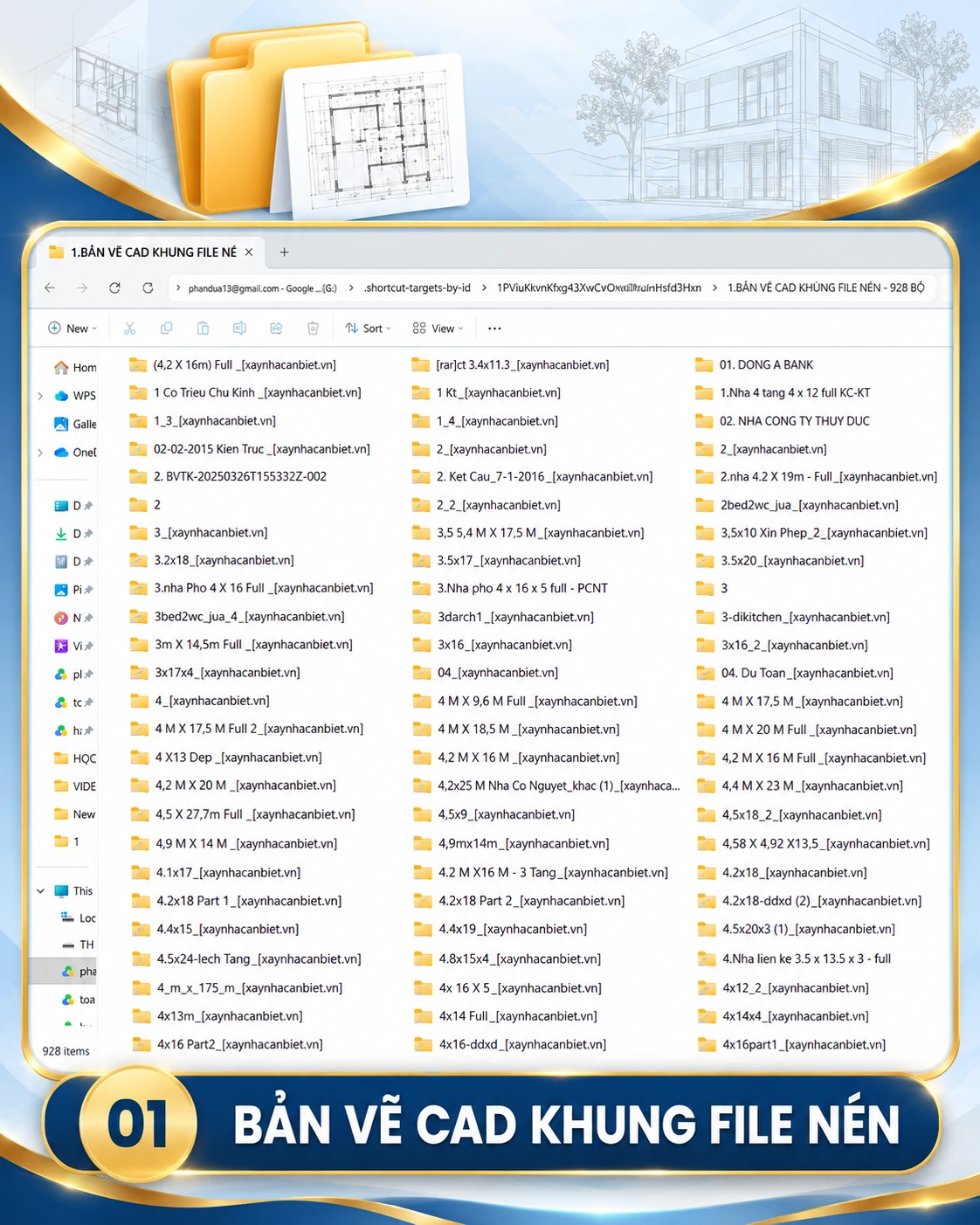Viewport: 980px width, 1225px height.
Task: Select folder 4.2 M X16 M - 3 Tang
Action: pos(541,873)
